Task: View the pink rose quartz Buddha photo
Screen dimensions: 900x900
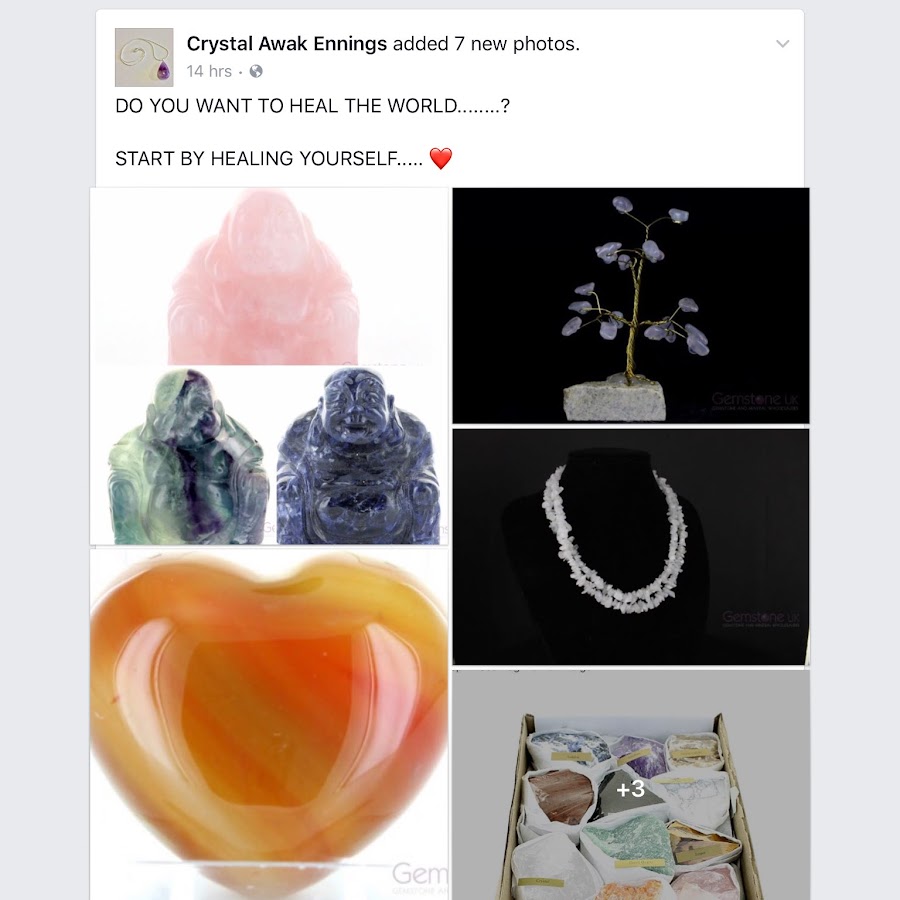Action: pyautogui.click(x=269, y=277)
